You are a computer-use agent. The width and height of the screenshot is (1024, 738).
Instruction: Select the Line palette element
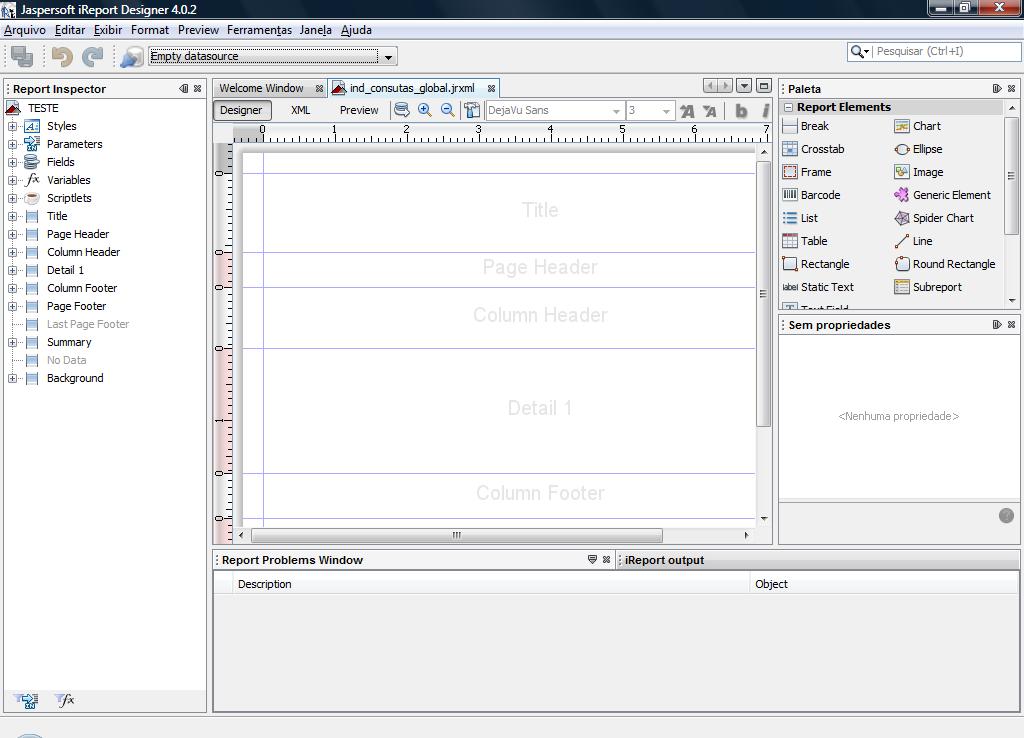913,241
